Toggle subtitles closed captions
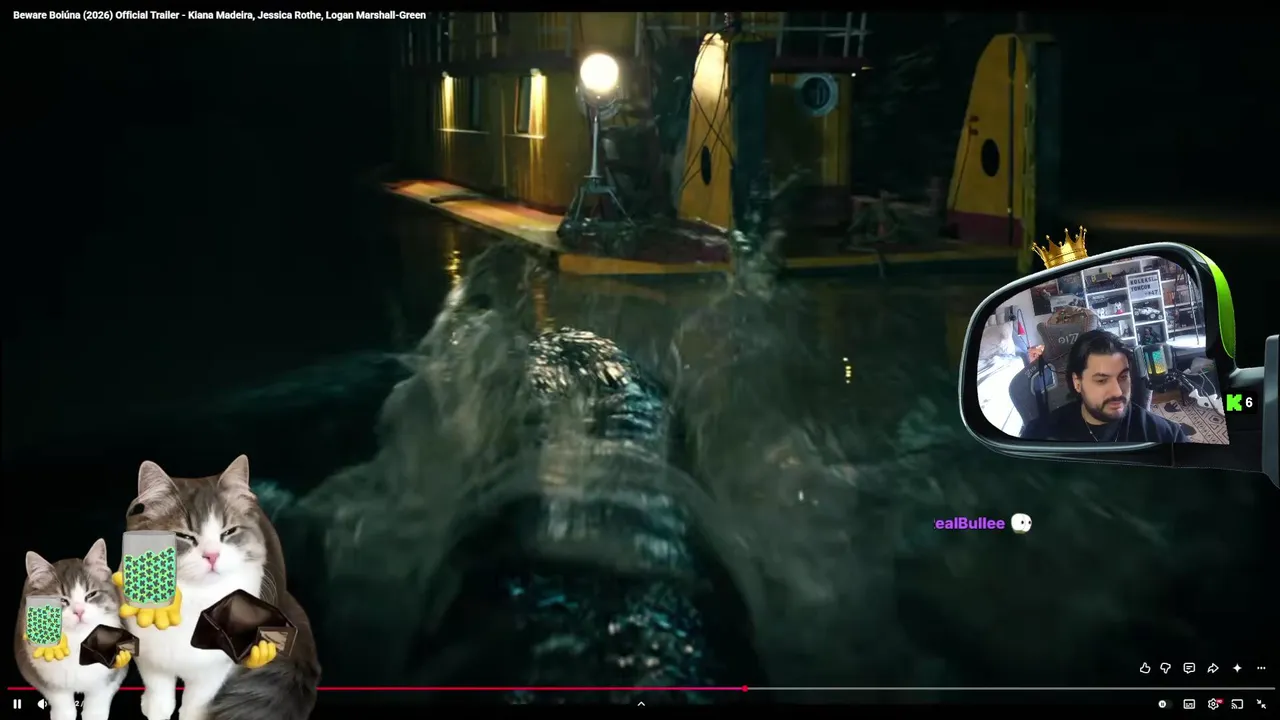The image size is (1280, 720). (x=1189, y=704)
